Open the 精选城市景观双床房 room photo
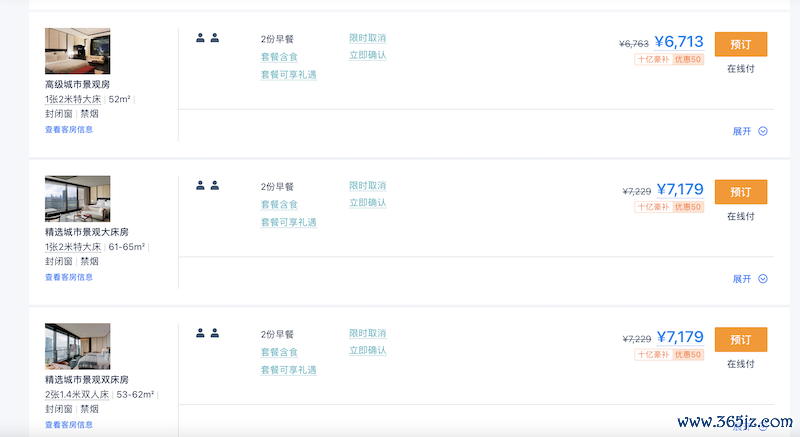Viewport: 800px width, 437px height. [78, 346]
